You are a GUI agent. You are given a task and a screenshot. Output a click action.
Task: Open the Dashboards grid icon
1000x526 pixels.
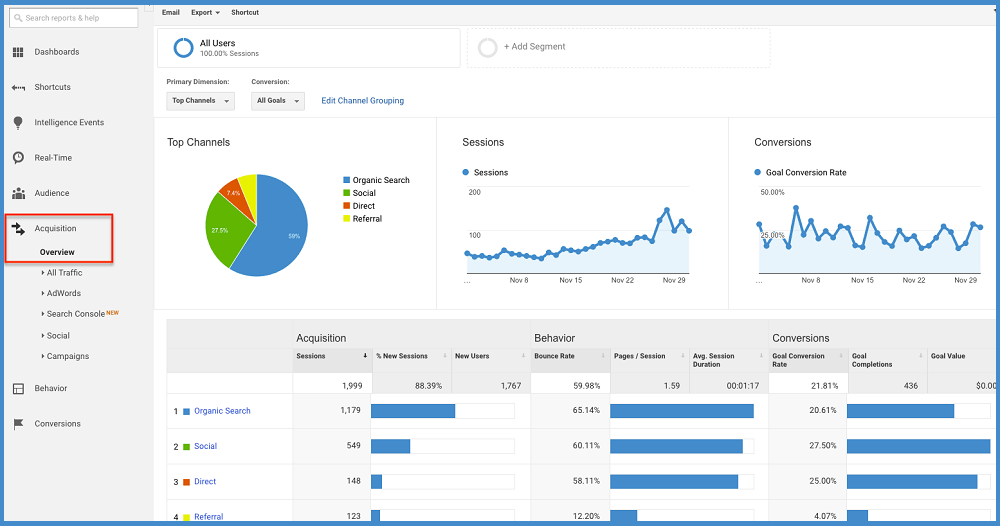click(x=18, y=52)
